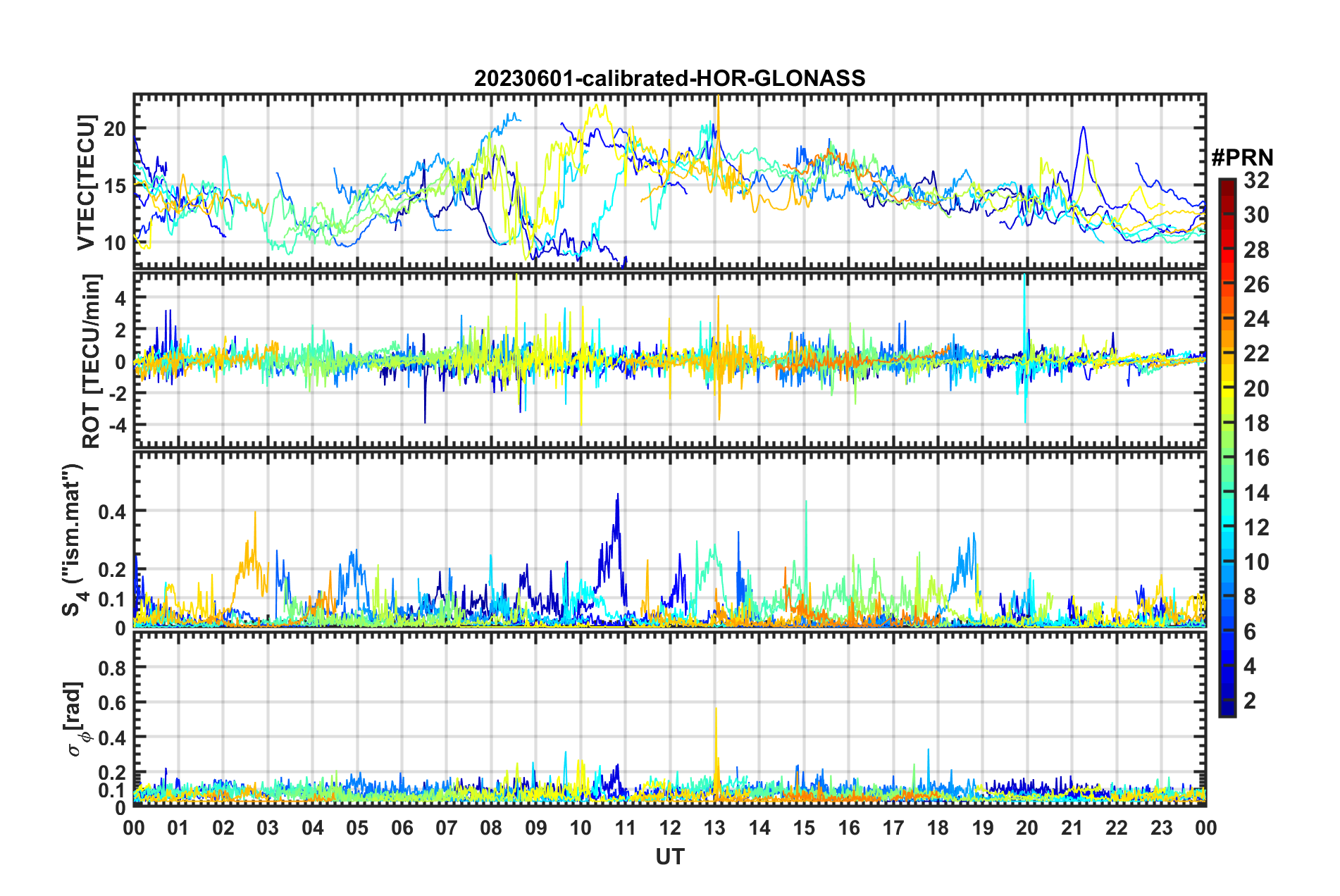This screenshot has height=896, width=1340.
Task: Select PRN colorbar tick label 22
Action: click(x=1256, y=354)
